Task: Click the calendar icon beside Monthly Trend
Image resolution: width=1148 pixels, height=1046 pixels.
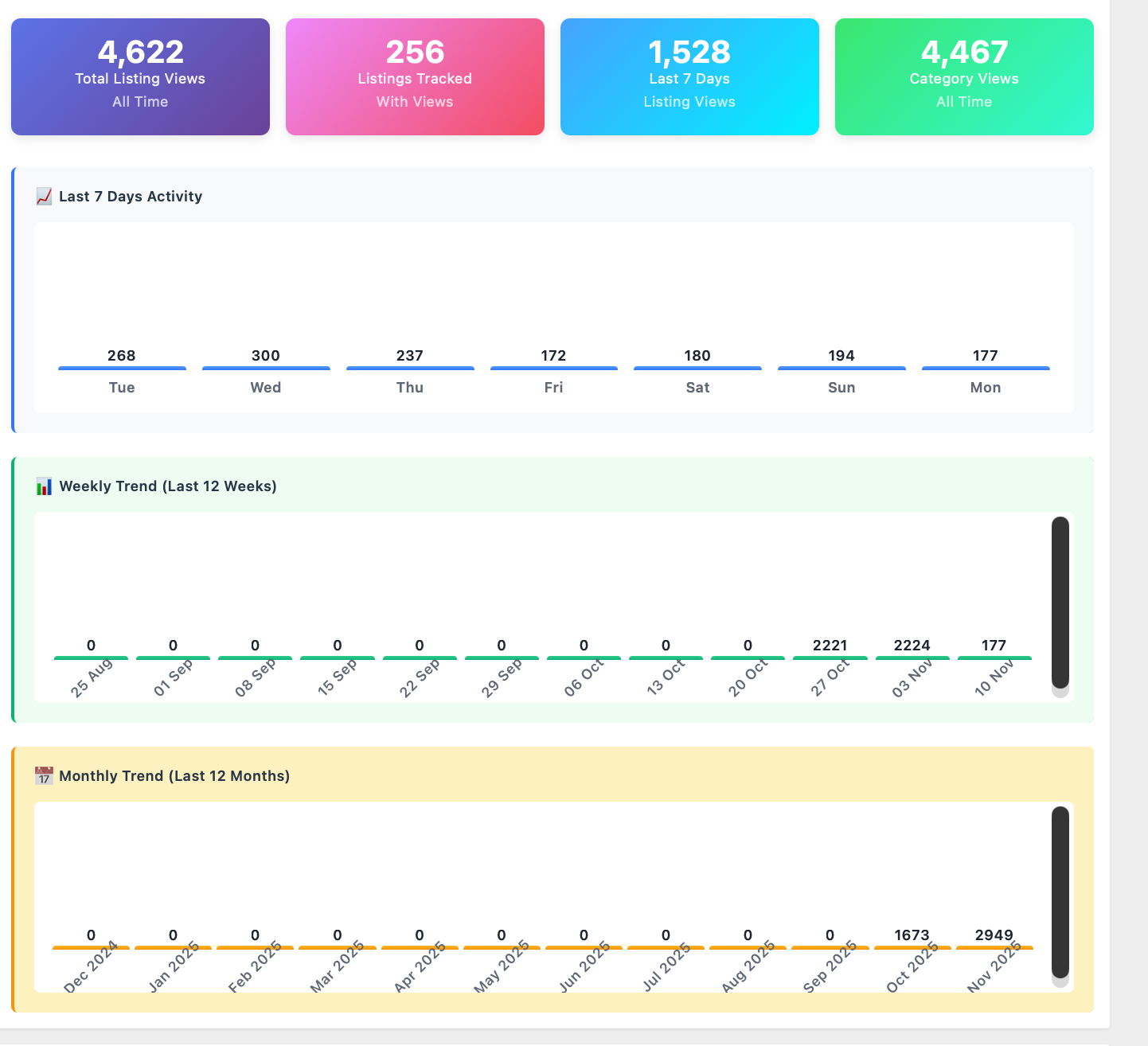Action: coord(44,776)
